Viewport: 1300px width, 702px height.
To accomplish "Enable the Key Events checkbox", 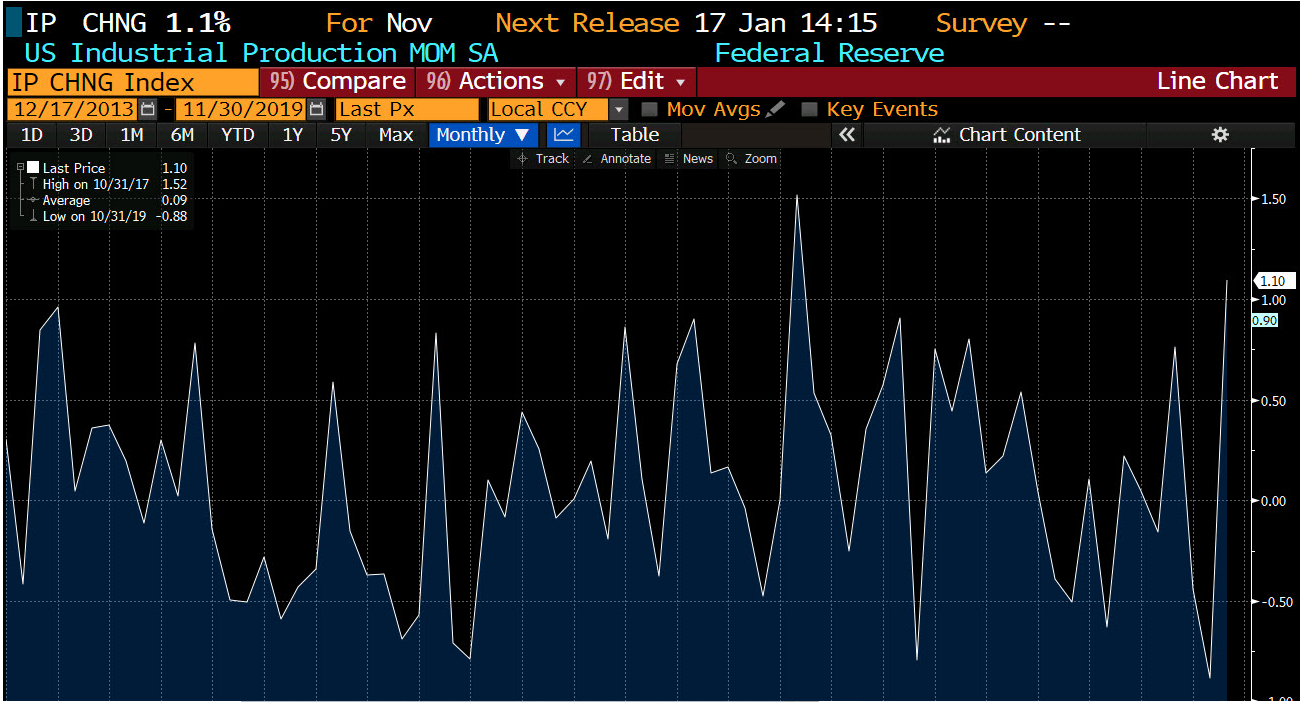I will click(x=809, y=109).
